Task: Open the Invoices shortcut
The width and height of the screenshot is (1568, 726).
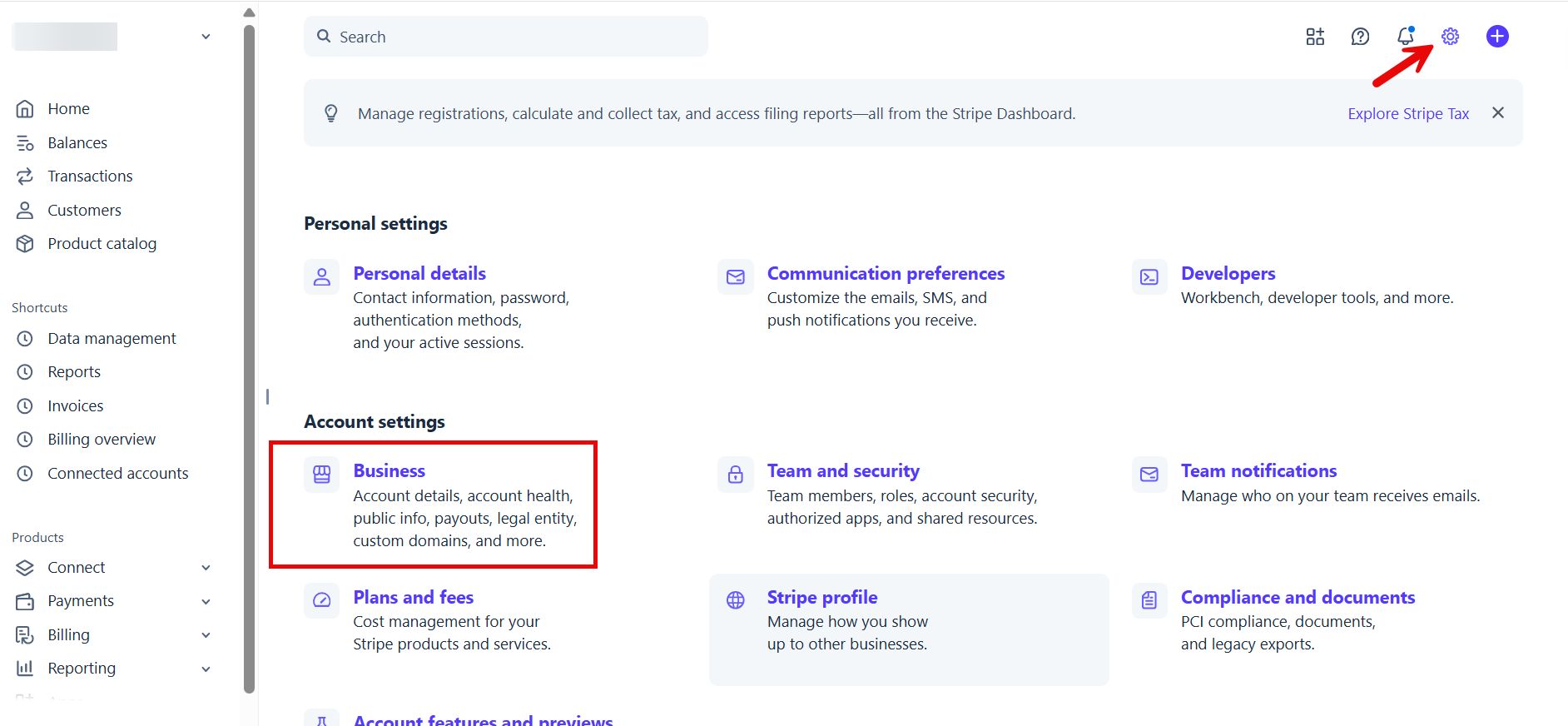Action: coord(76,406)
